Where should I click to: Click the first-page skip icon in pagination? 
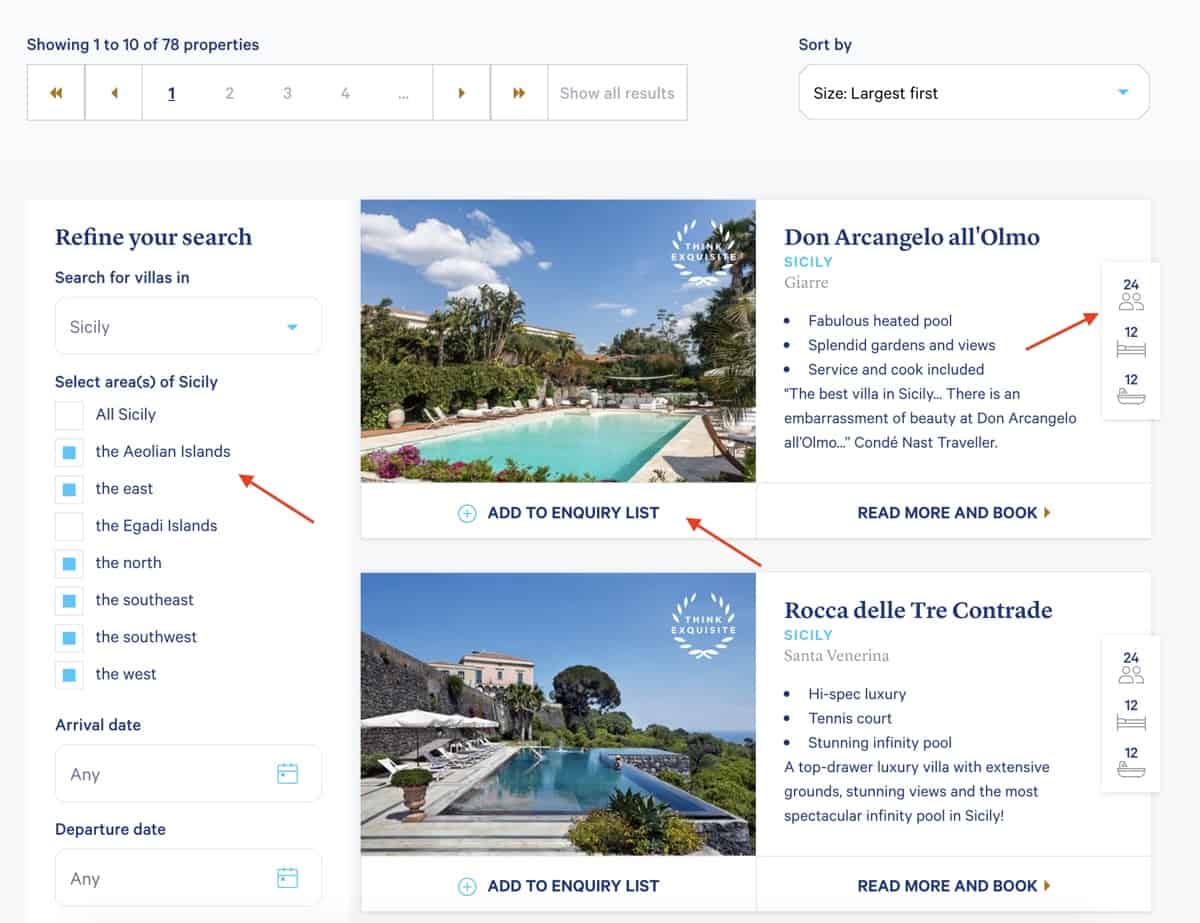[55, 92]
